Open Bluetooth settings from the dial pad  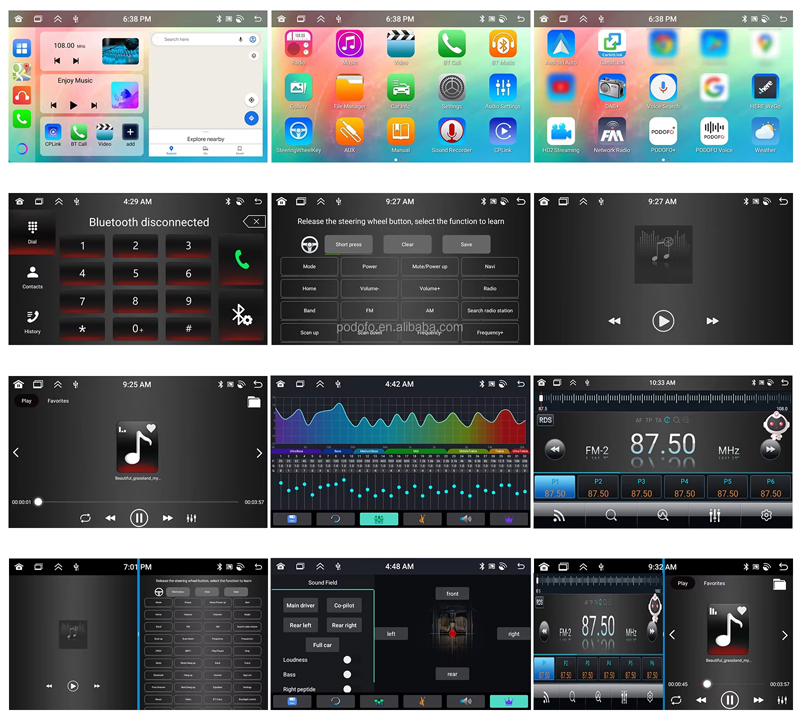pos(241,316)
